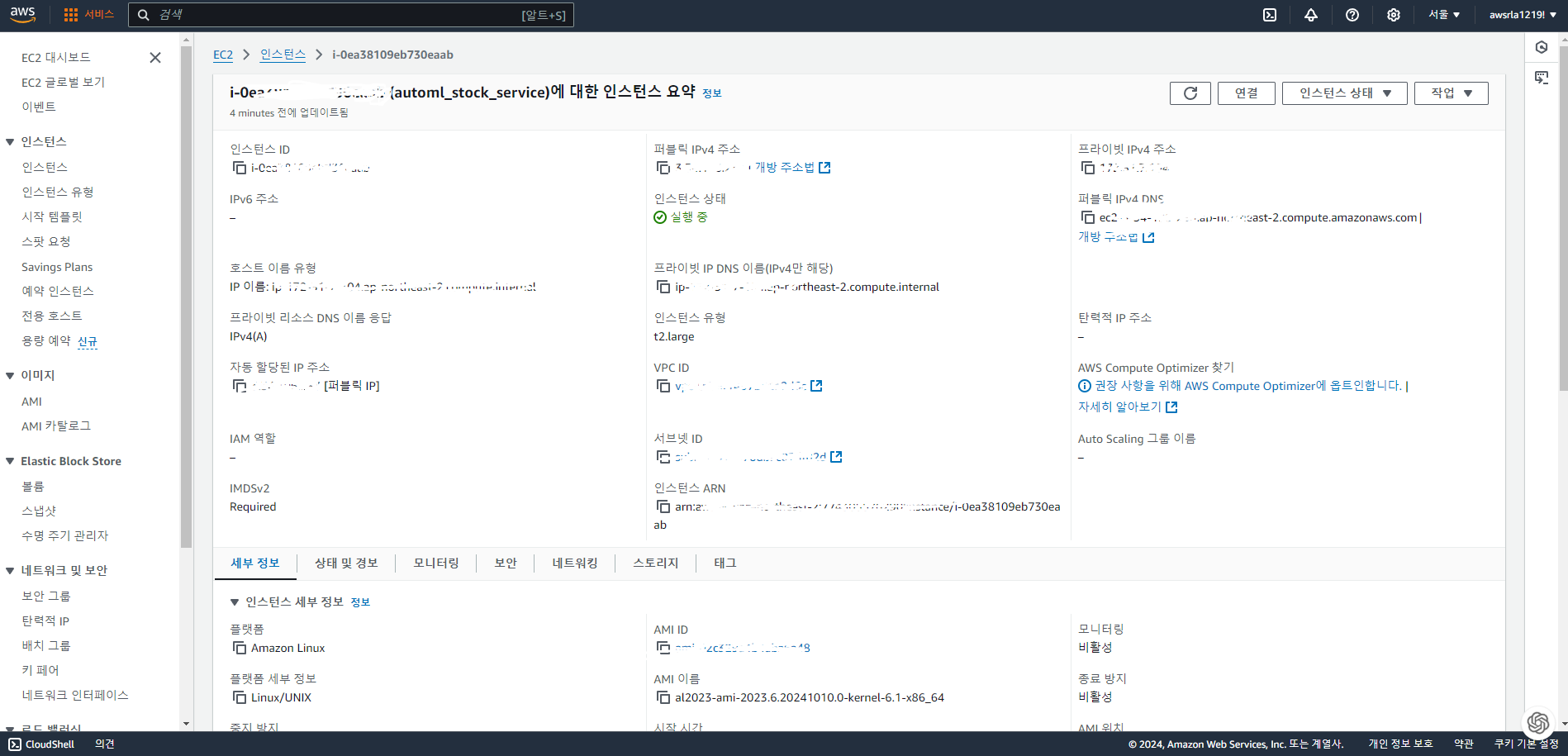Collapse the 인스턴스 sidebar section
Viewport: 1568px width, 756px height.
pyautogui.click(x=10, y=142)
